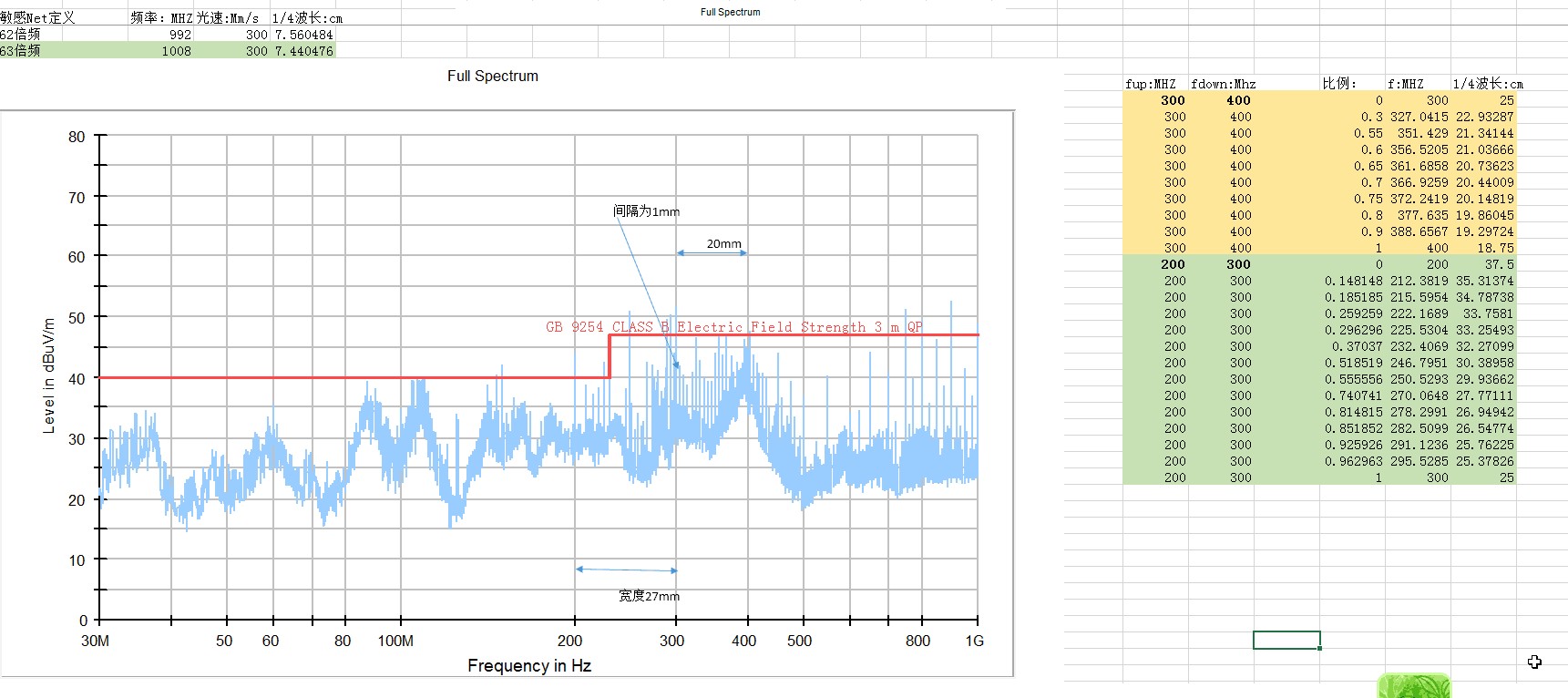Select the "f:MHZ" column header

[1405, 84]
